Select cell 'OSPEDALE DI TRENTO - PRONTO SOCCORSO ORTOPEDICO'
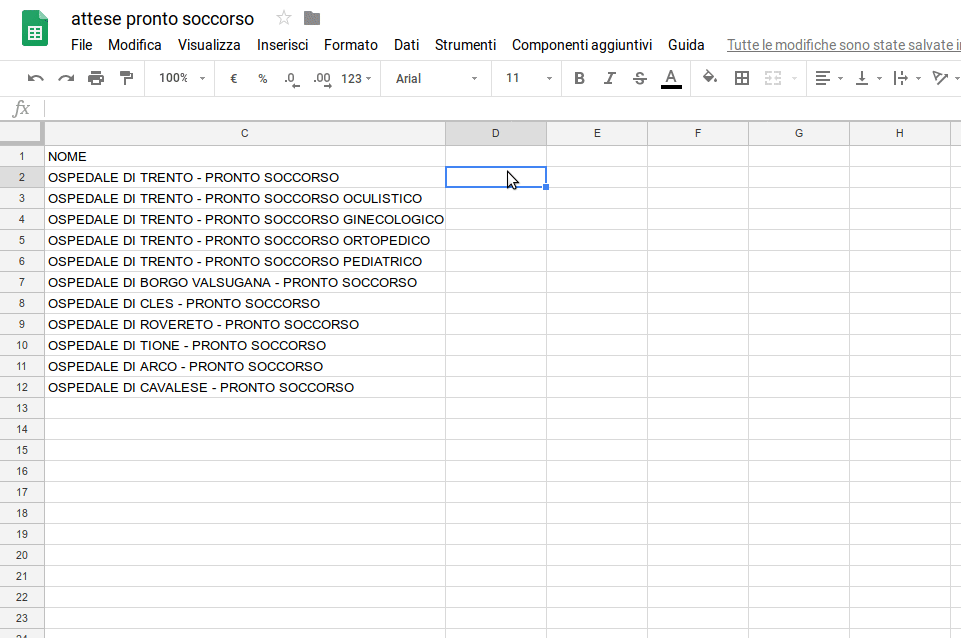The image size is (961, 638). pos(245,240)
